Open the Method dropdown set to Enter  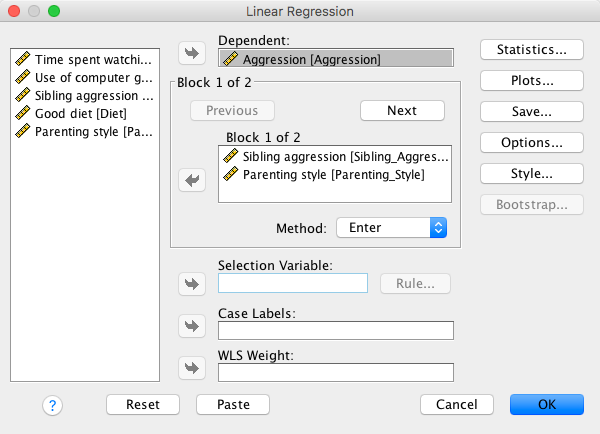pos(391,228)
